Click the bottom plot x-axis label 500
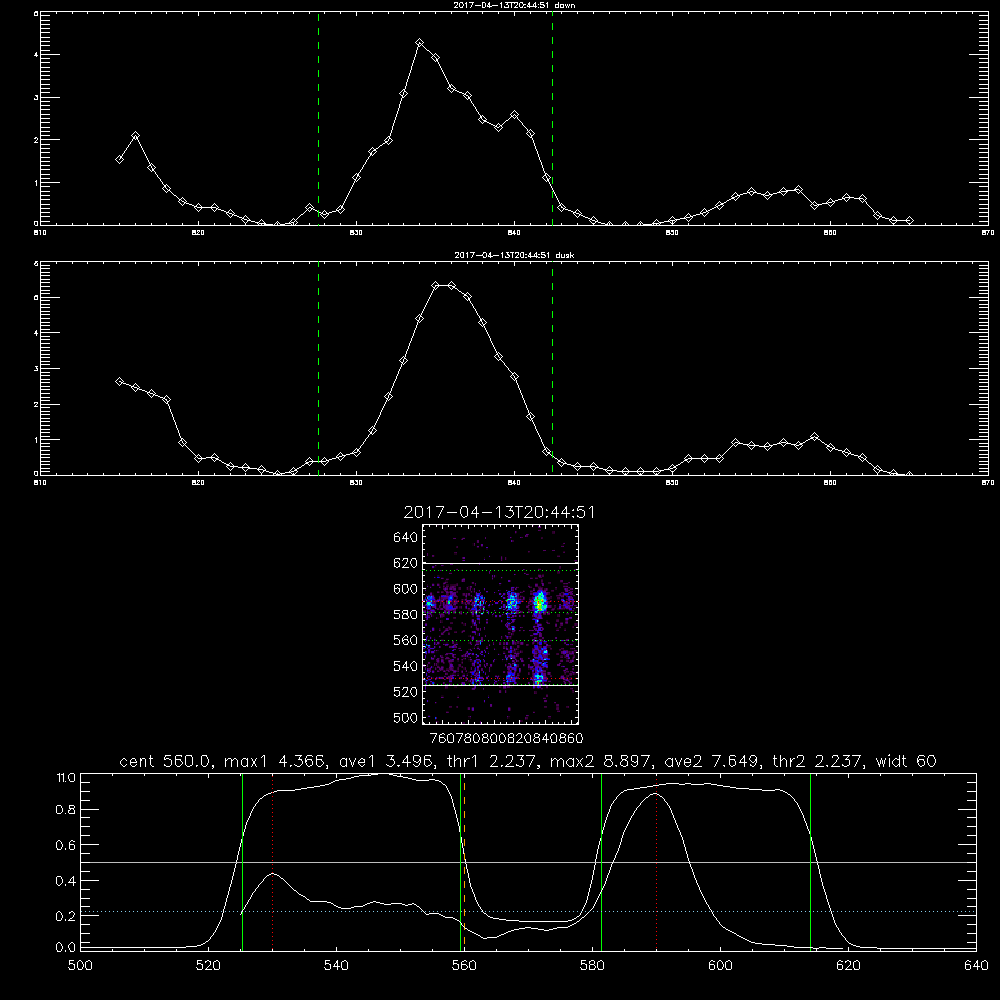This screenshot has width=1000, height=1000. [x=80, y=966]
